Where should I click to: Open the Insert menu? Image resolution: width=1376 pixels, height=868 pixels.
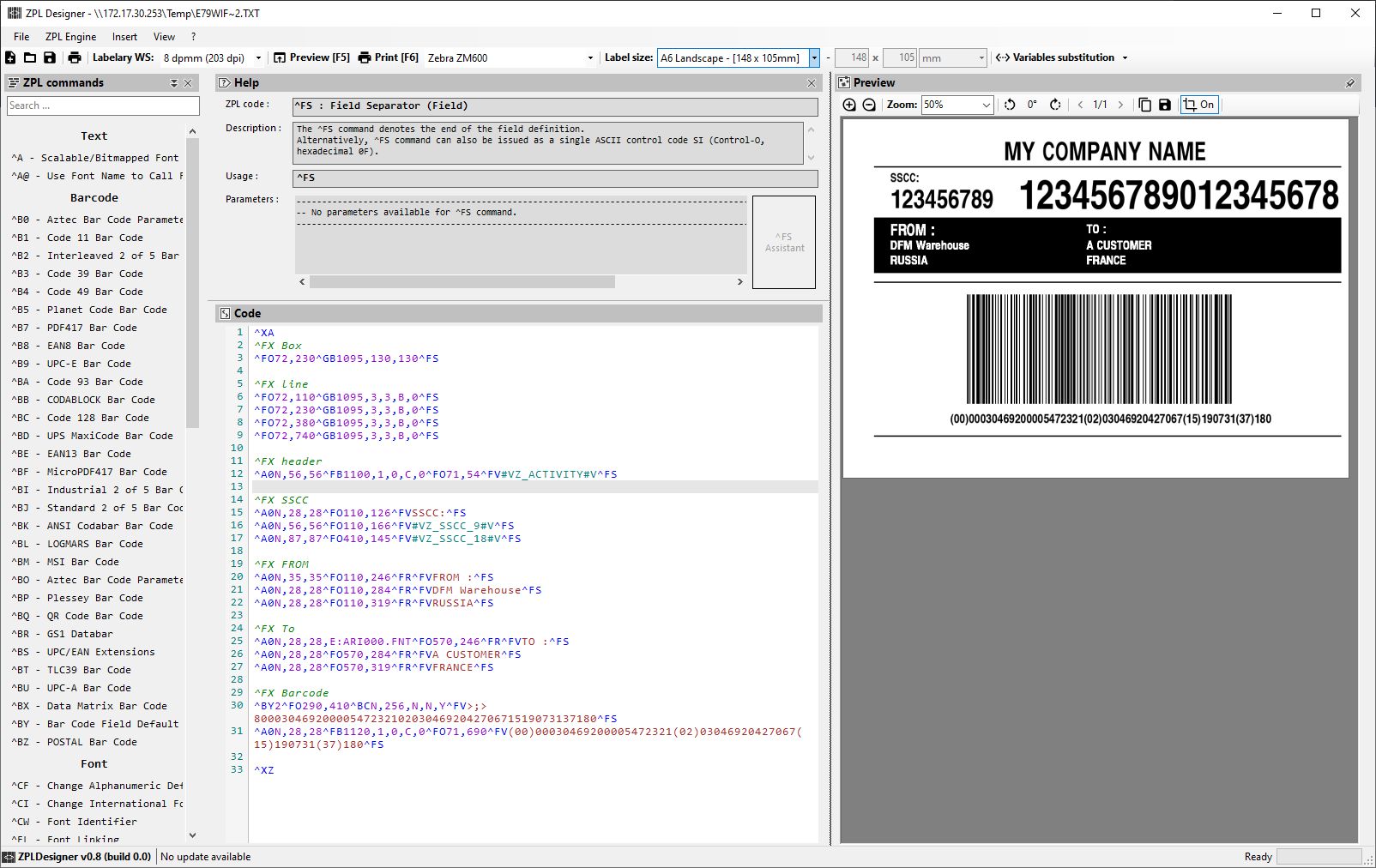click(124, 36)
